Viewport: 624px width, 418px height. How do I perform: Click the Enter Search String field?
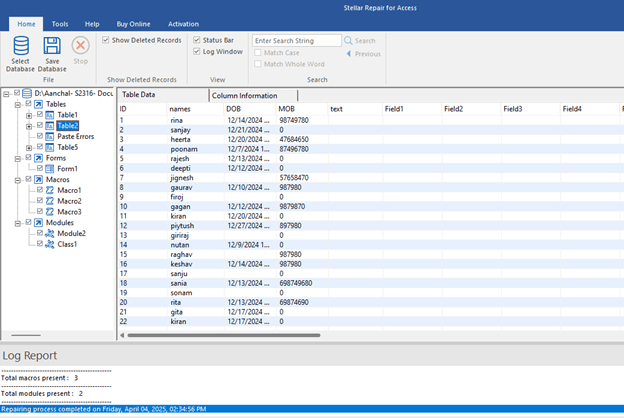click(x=296, y=41)
